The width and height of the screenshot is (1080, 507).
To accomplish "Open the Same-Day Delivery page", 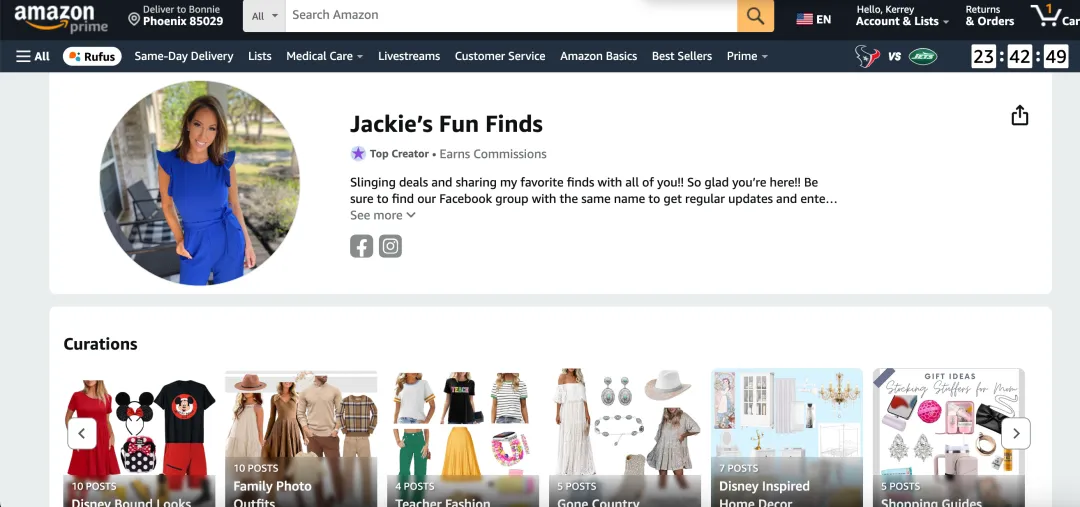I will click(184, 56).
